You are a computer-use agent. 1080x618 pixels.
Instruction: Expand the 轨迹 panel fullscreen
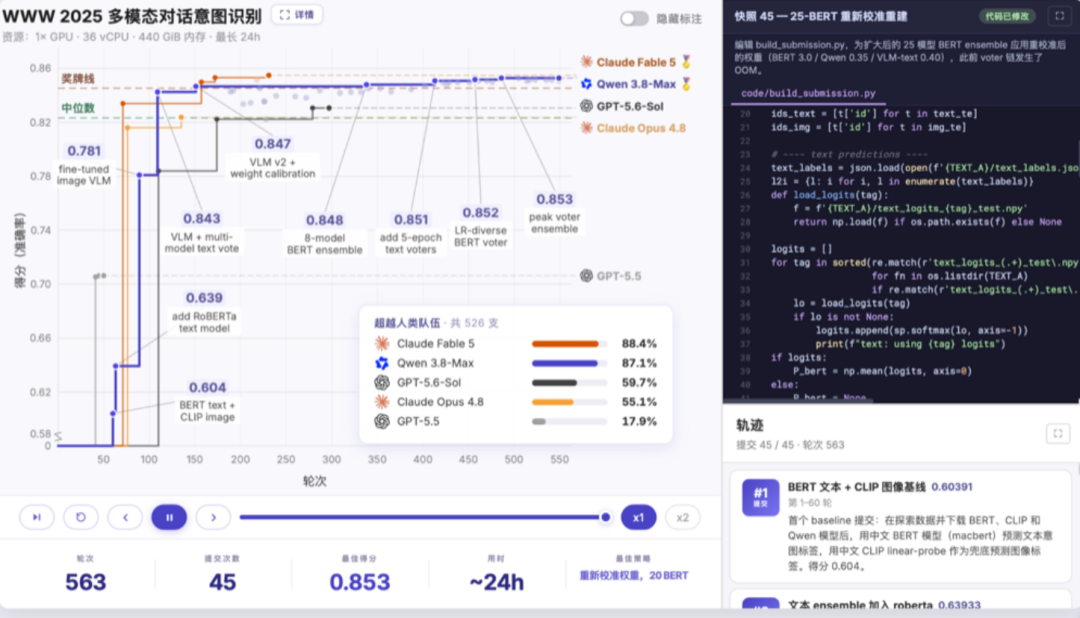click(x=1058, y=433)
